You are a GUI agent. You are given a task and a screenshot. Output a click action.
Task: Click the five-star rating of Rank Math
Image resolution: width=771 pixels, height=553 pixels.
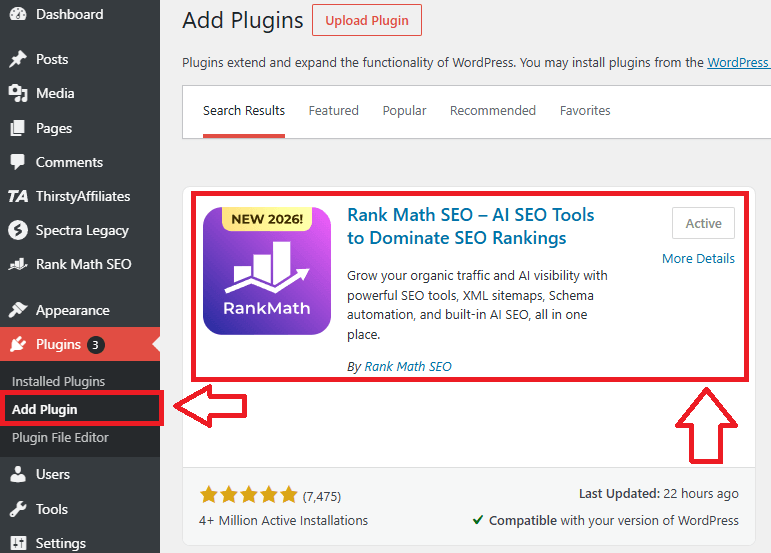coord(249,495)
